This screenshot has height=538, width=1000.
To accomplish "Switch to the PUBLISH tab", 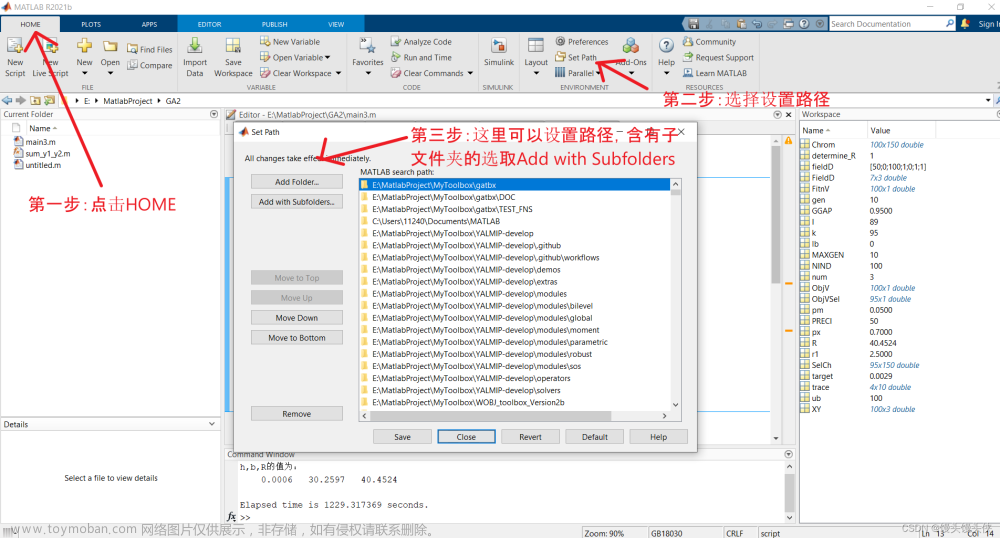I will point(274,24).
